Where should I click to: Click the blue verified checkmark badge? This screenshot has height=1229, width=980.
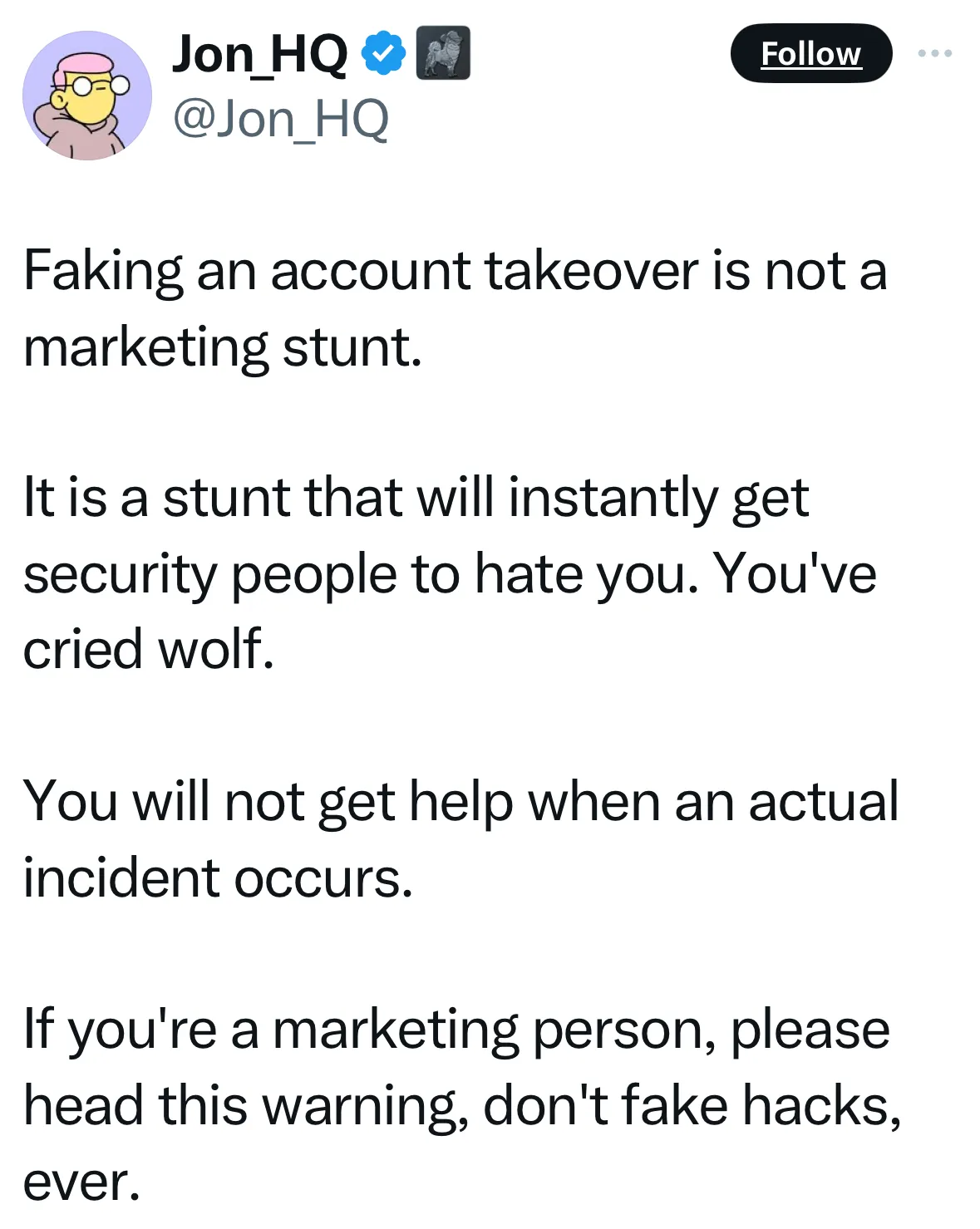pos(382,53)
